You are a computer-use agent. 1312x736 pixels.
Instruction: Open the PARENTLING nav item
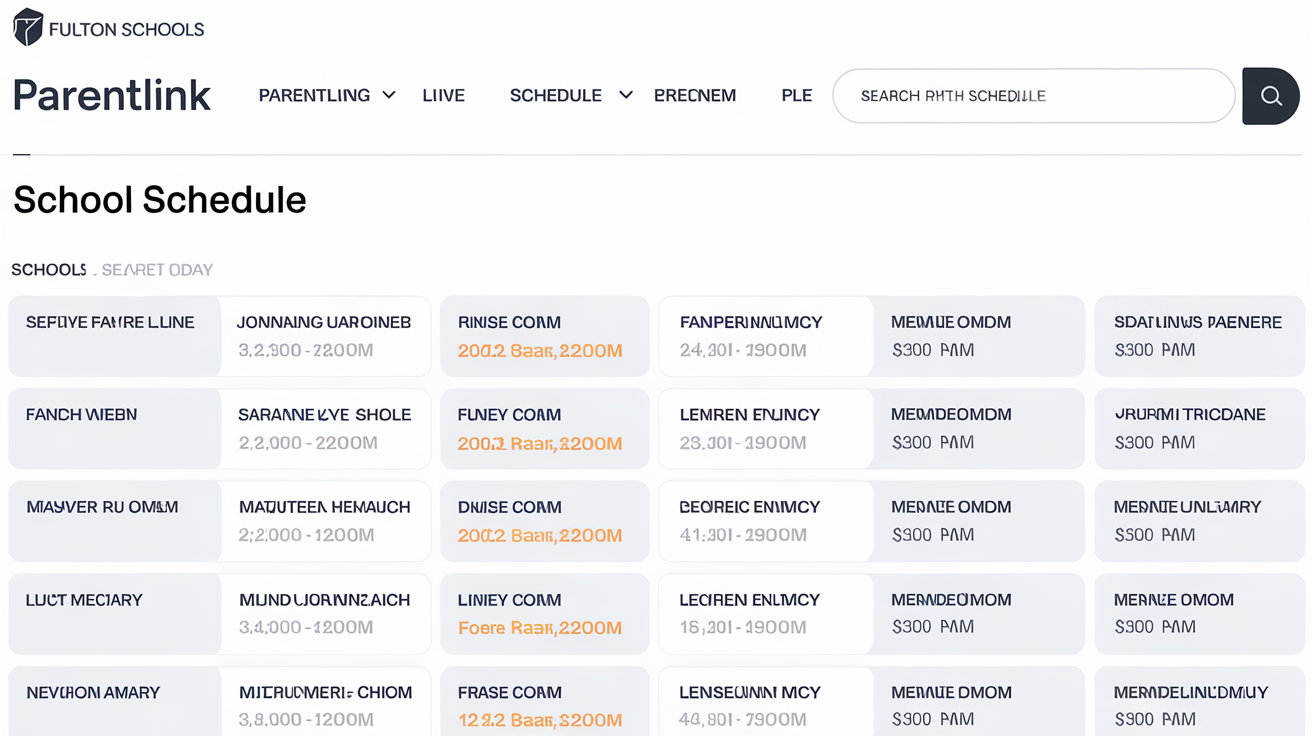(x=314, y=95)
